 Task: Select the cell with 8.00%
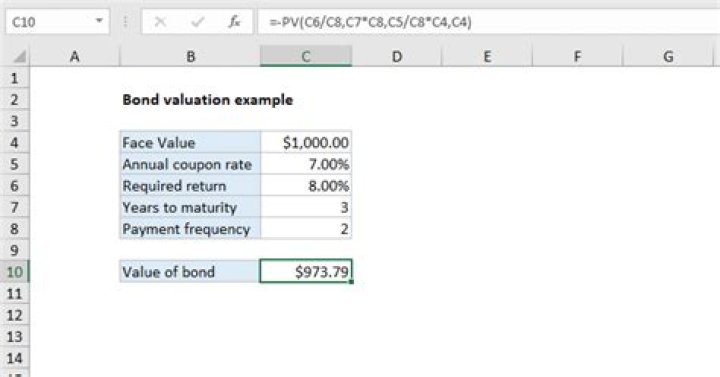306,186
